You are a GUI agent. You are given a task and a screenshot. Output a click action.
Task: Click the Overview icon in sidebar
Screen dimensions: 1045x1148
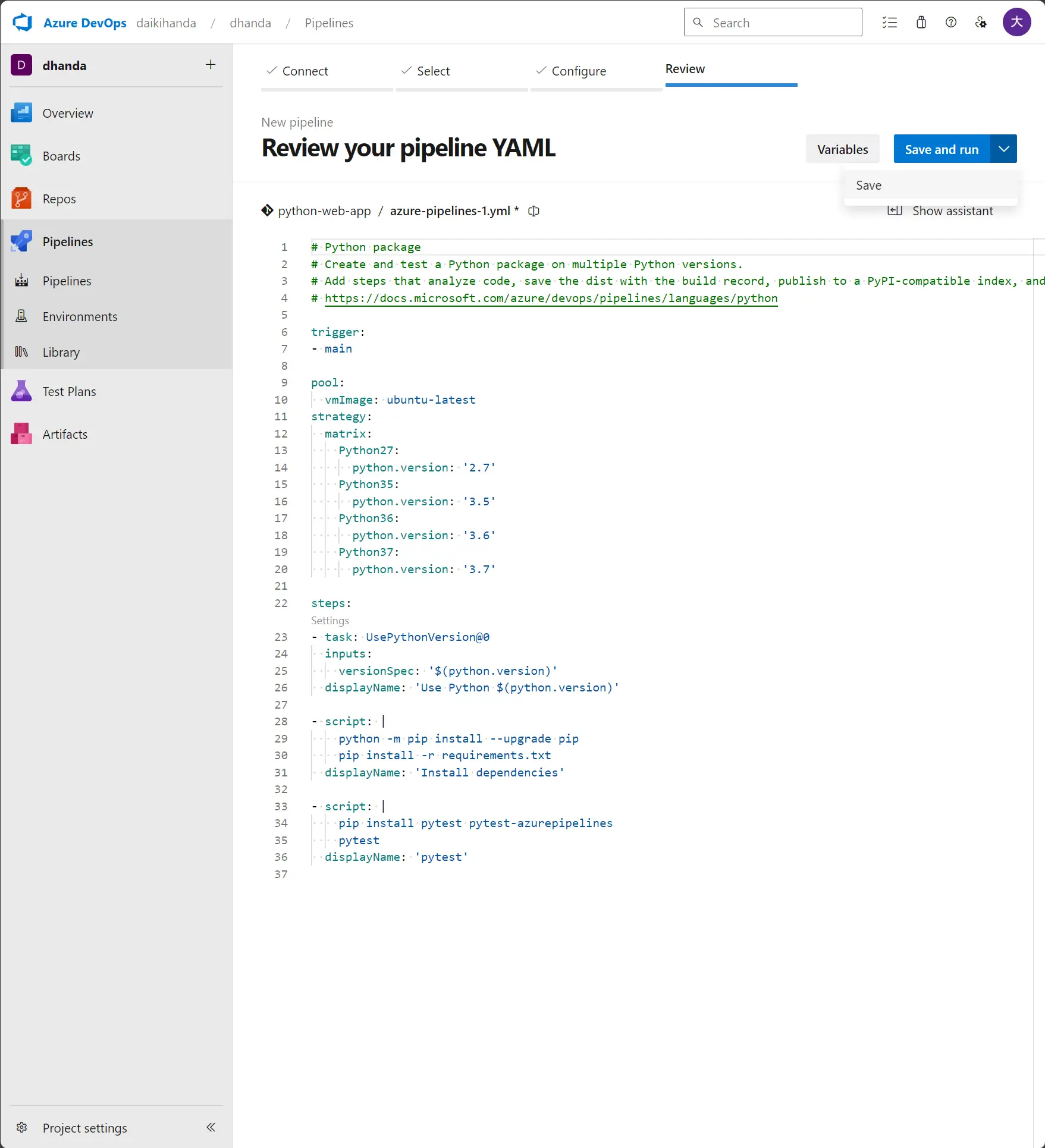coord(21,113)
